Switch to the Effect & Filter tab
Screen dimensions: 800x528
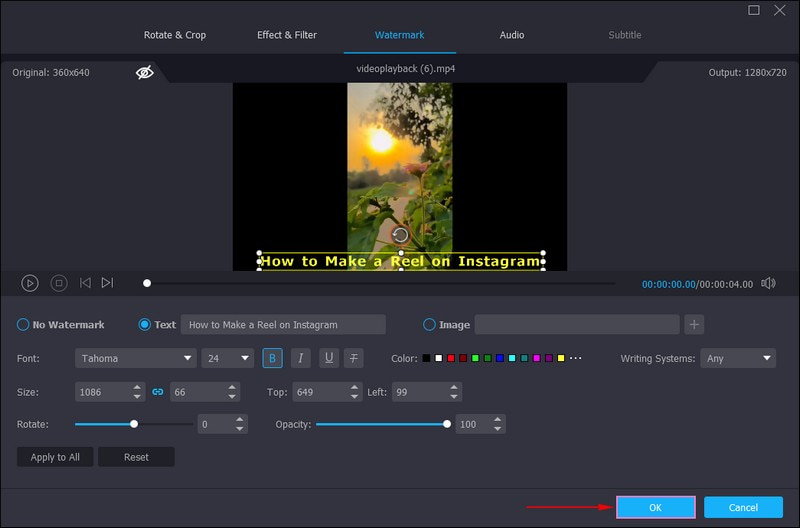pyautogui.click(x=287, y=35)
